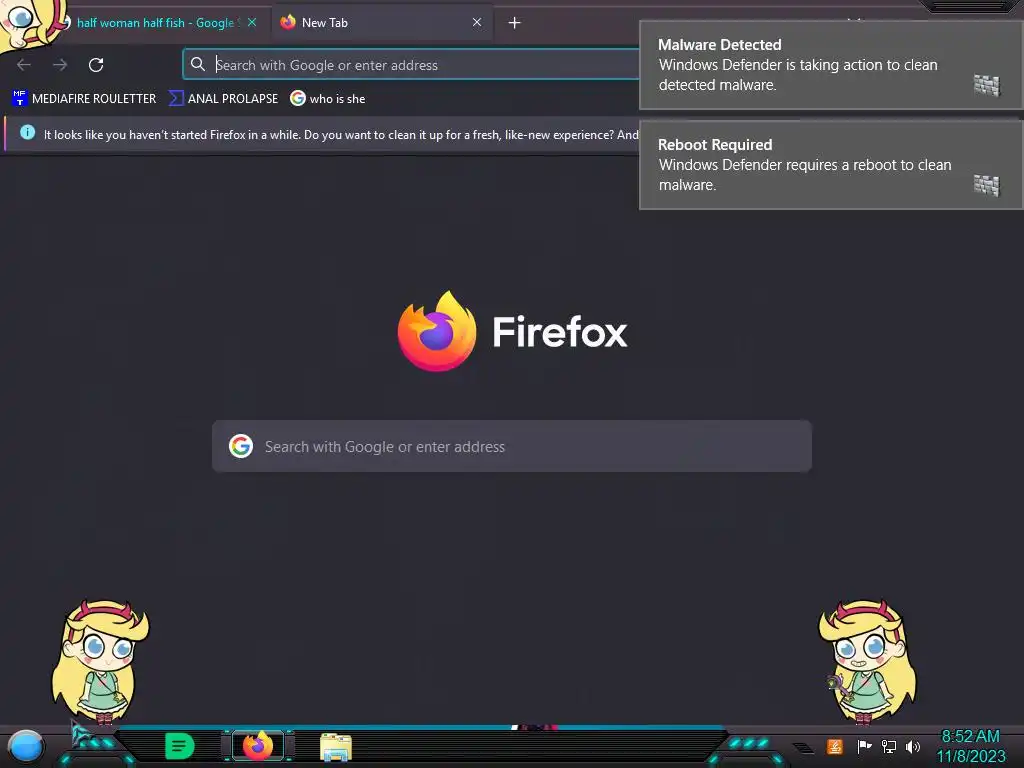
Task: Click the Firefox taskbar button
Action: click(x=258, y=746)
